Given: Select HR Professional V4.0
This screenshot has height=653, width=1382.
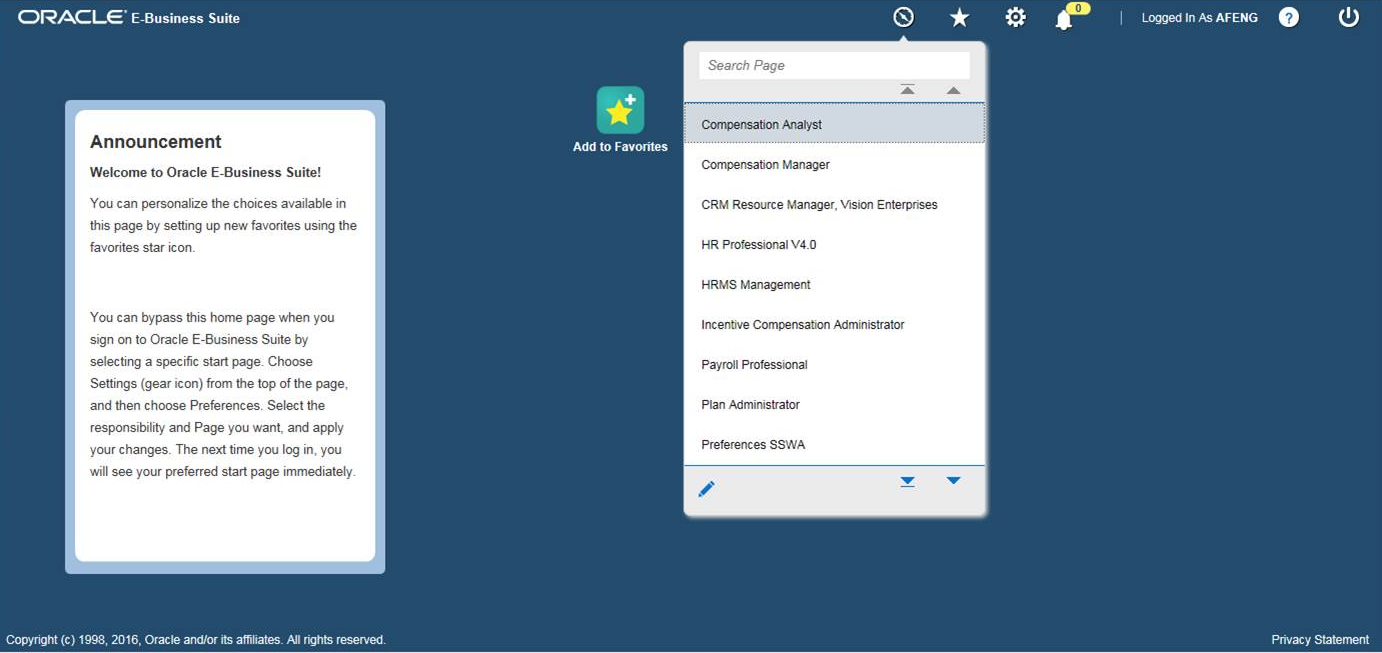Looking at the screenshot, I should pos(834,244).
